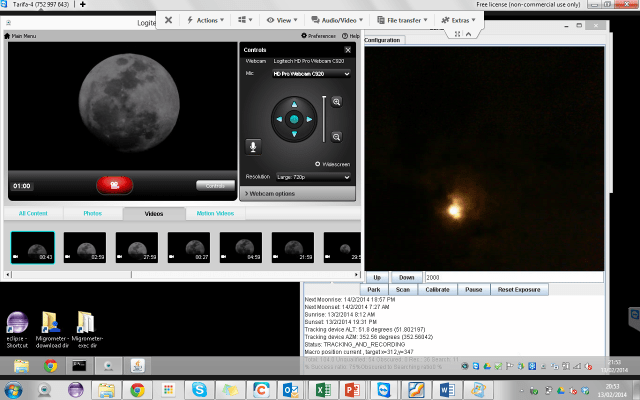640x400 pixels.
Task: Click the Reset Exposure button
Action: click(519, 289)
